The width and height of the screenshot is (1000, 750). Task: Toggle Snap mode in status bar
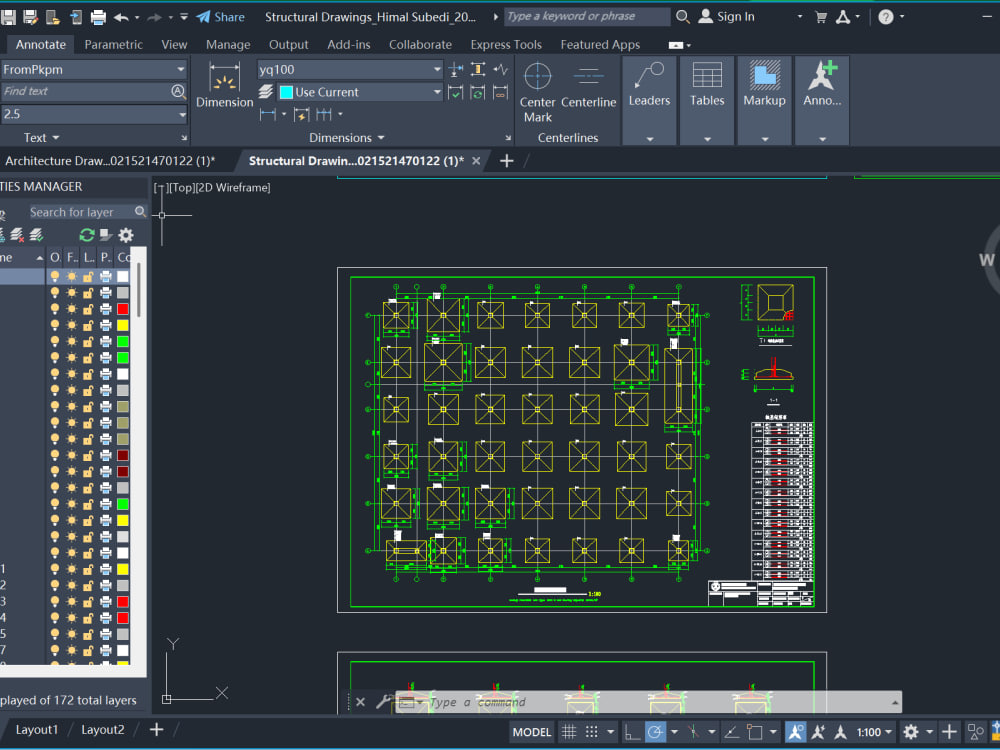click(x=592, y=732)
